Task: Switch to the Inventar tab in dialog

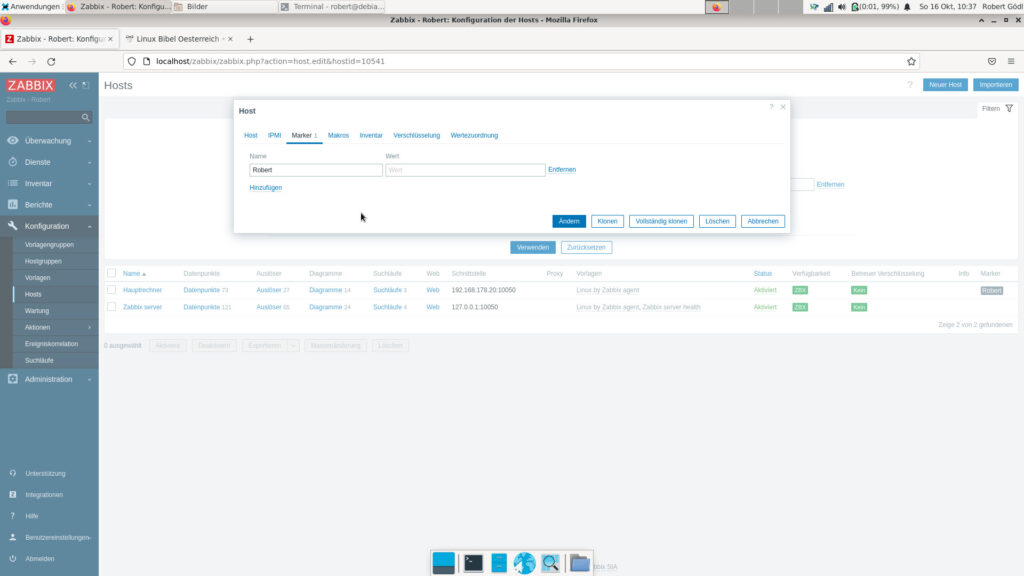Action: click(x=371, y=135)
